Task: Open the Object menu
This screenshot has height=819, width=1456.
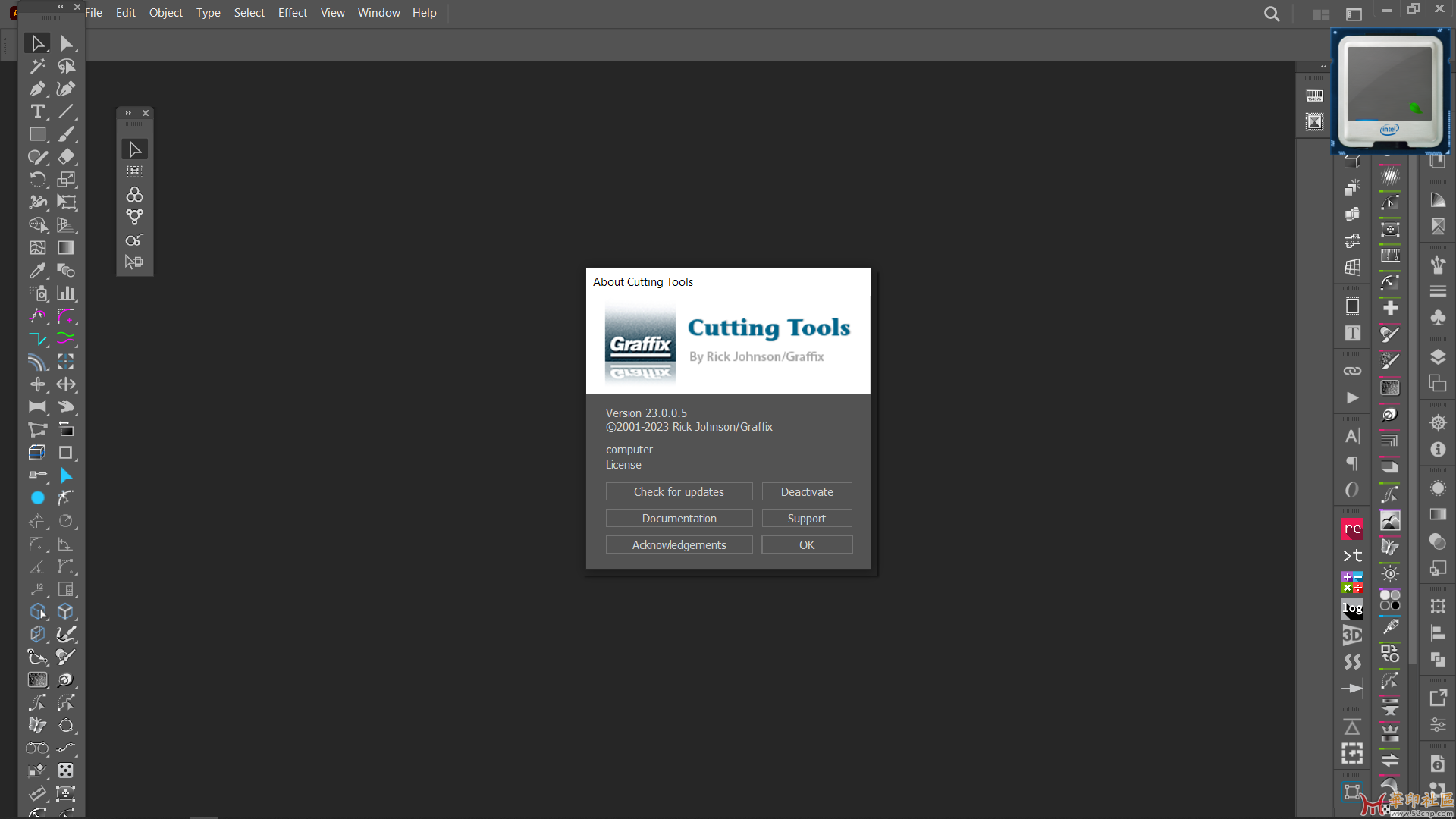Action: [x=166, y=13]
